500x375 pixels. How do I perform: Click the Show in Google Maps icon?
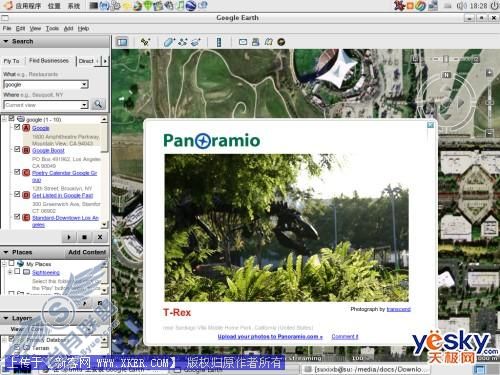(x=269, y=42)
